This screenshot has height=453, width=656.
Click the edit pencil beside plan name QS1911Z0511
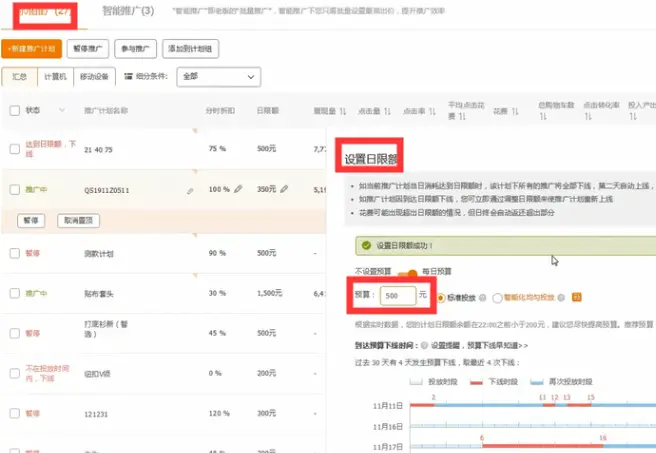tap(190, 189)
